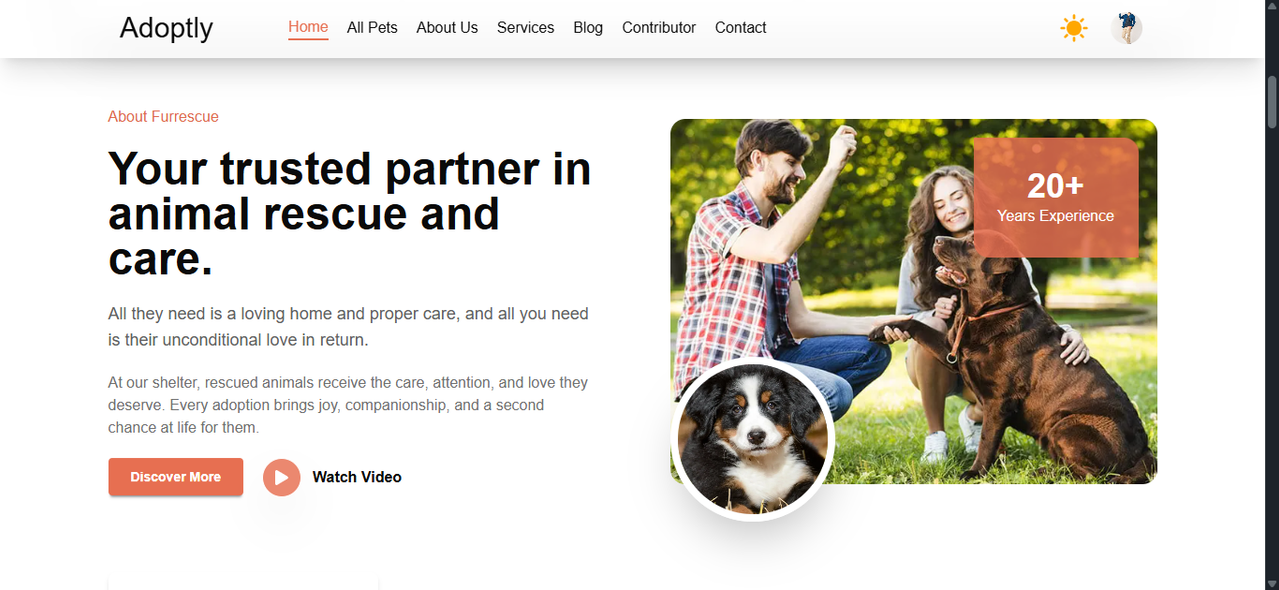Click the Watch Video text link
The height and width of the screenshot is (590, 1279).
click(x=357, y=477)
